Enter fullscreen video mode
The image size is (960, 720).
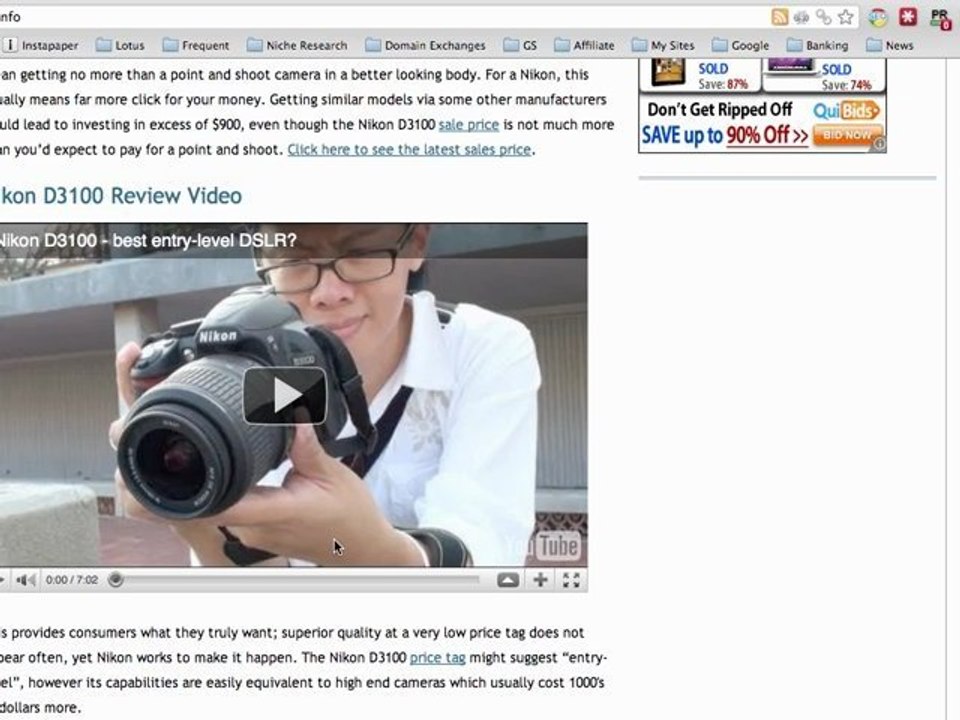[x=571, y=580]
